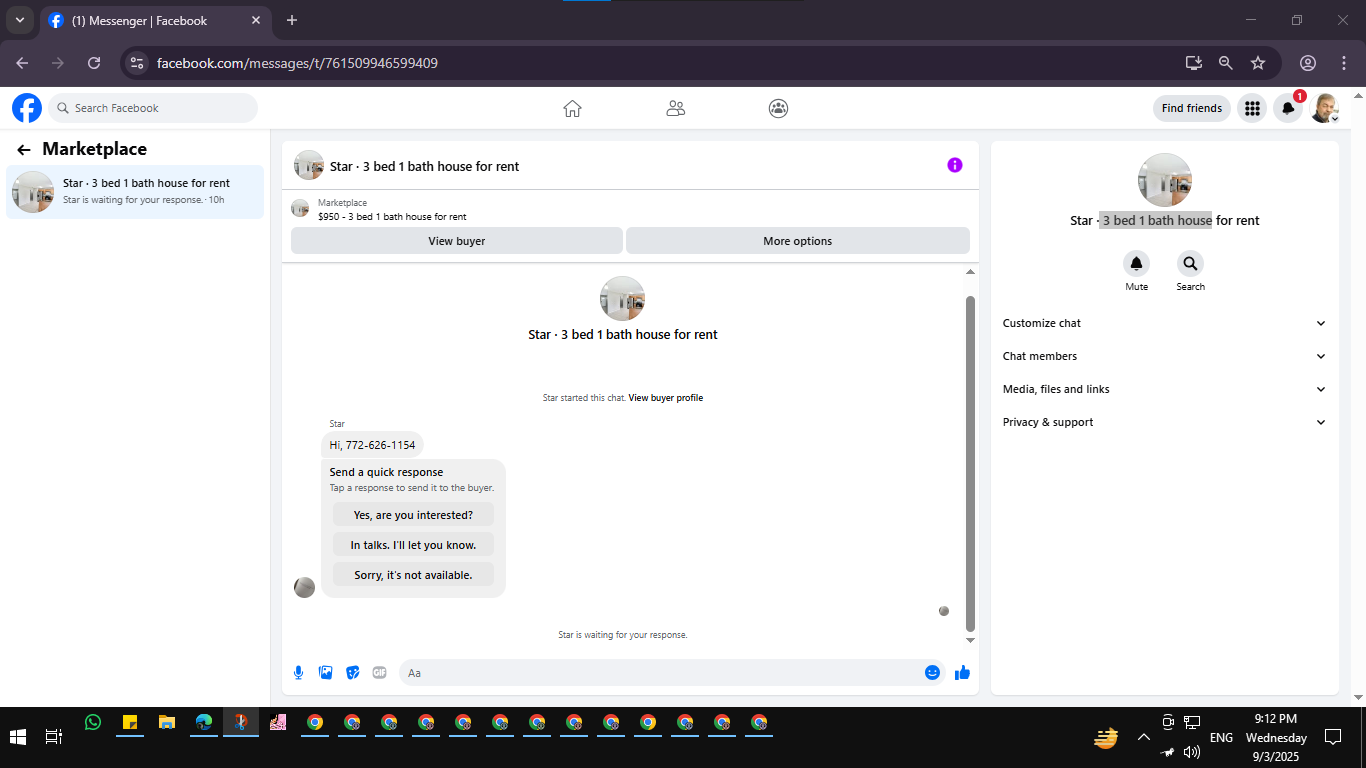
Task: Open the notifications bell in Facebook header
Action: click(x=1288, y=108)
